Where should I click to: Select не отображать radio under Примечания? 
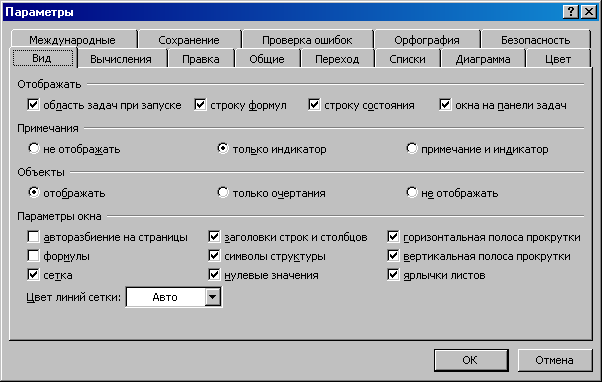pyautogui.click(x=34, y=148)
